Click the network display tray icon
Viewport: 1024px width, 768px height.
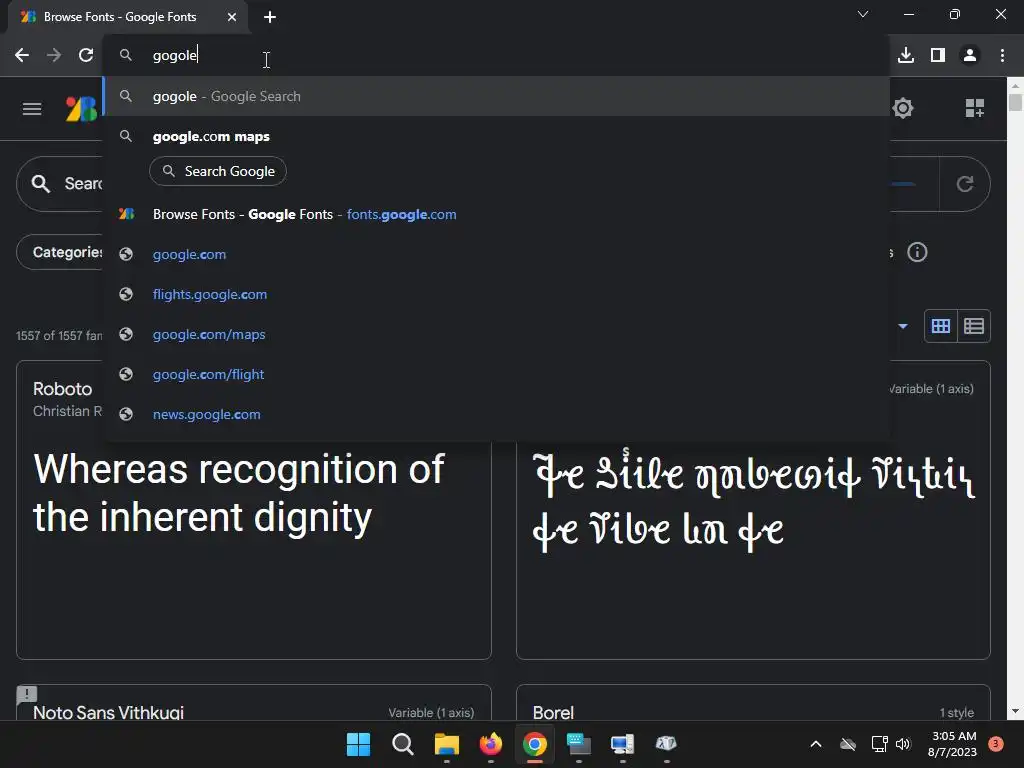click(879, 744)
